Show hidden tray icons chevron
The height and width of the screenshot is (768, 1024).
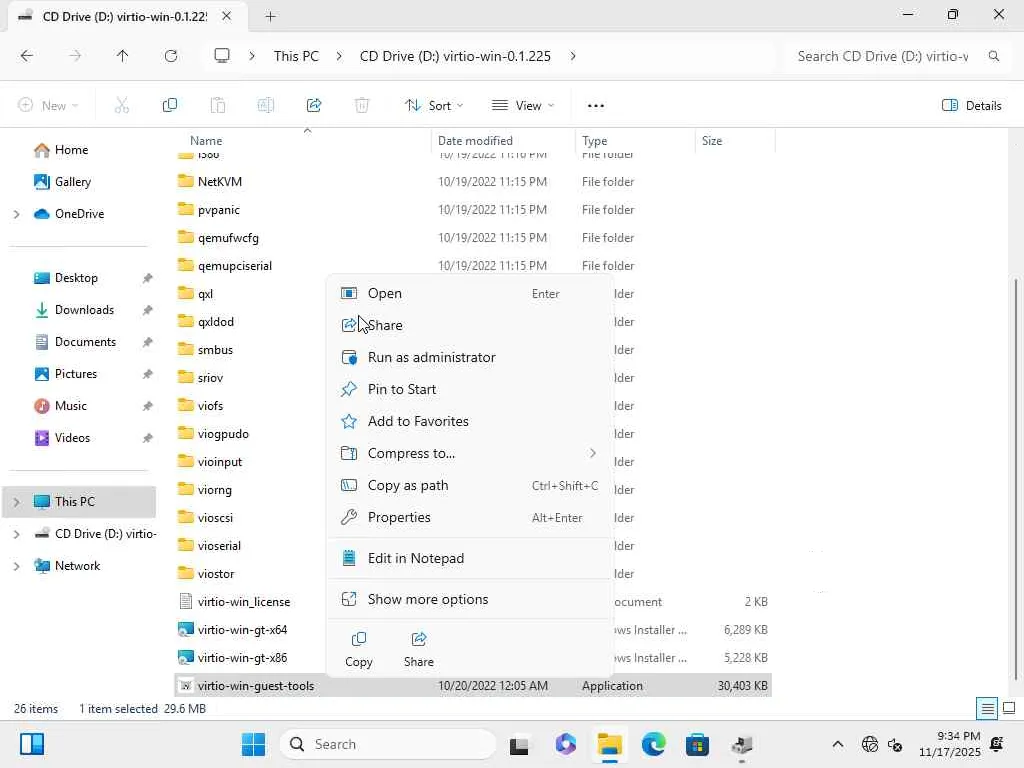837,744
